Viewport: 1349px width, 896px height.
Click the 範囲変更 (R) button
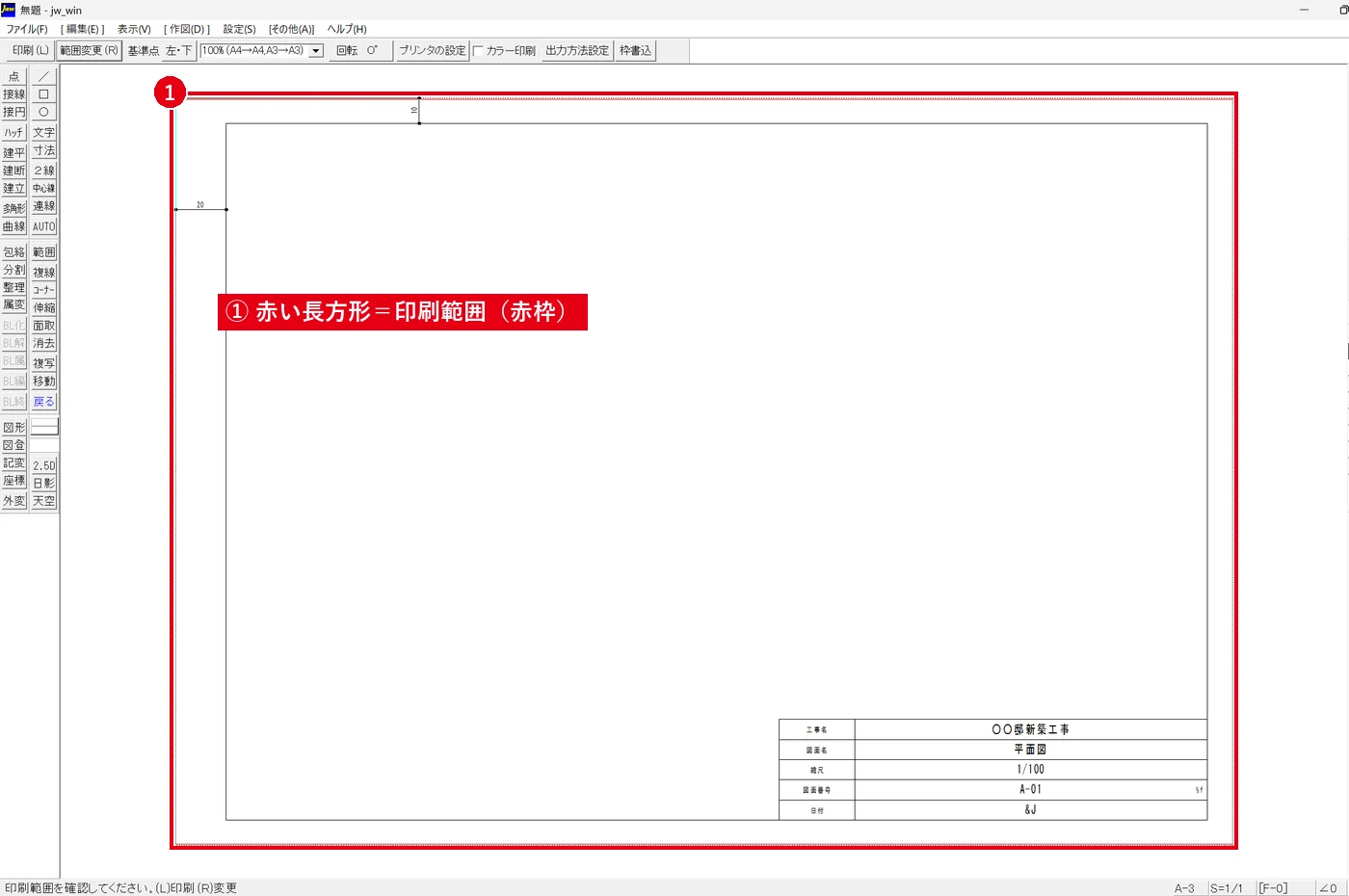(x=90, y=51)
